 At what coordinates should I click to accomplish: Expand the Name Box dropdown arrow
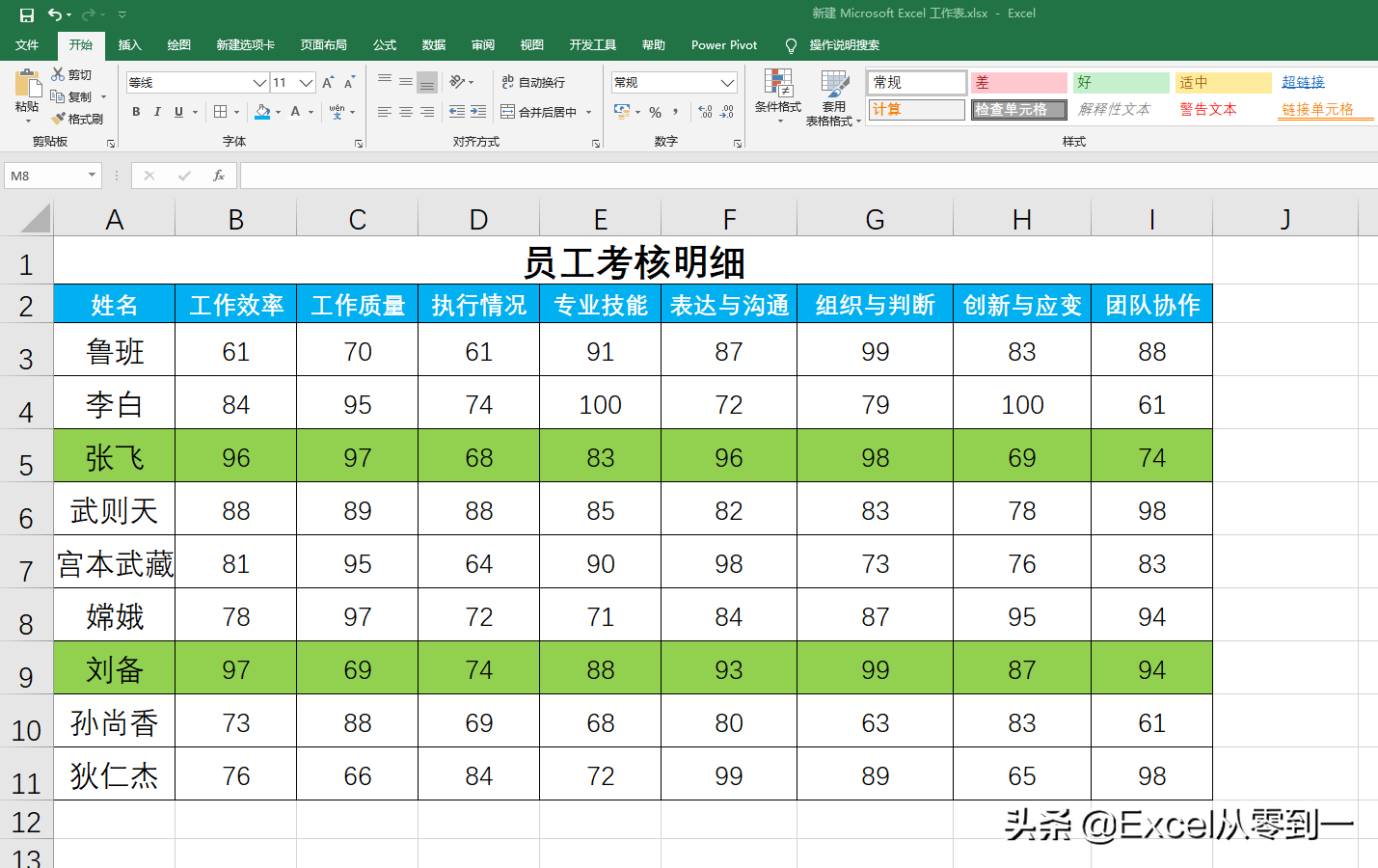click(92, 176)
